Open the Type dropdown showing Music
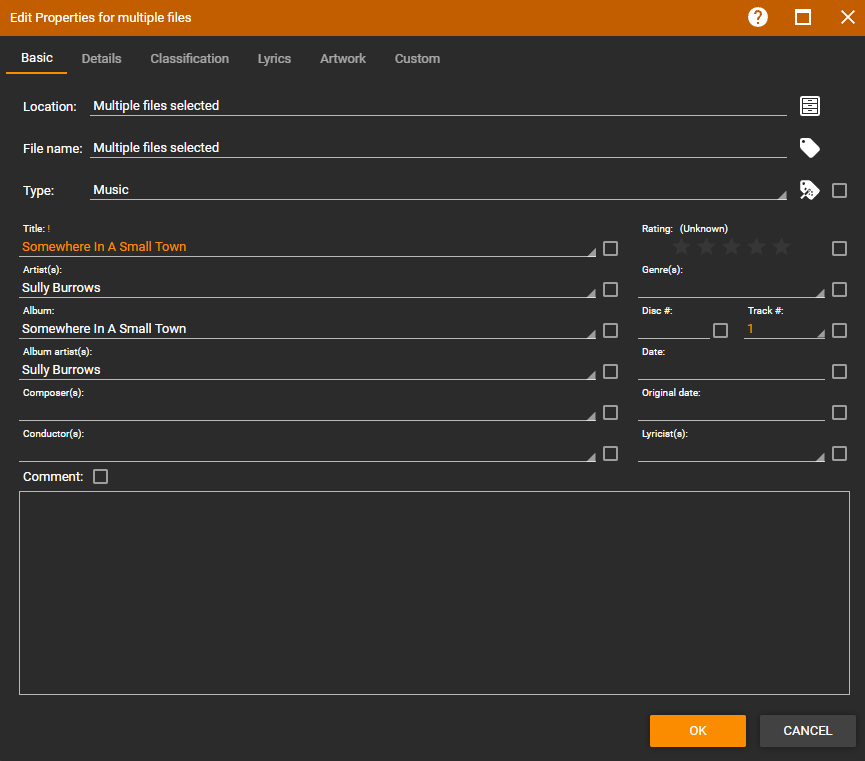The height and width of the screenshot is (761, 865). (438, 190)
